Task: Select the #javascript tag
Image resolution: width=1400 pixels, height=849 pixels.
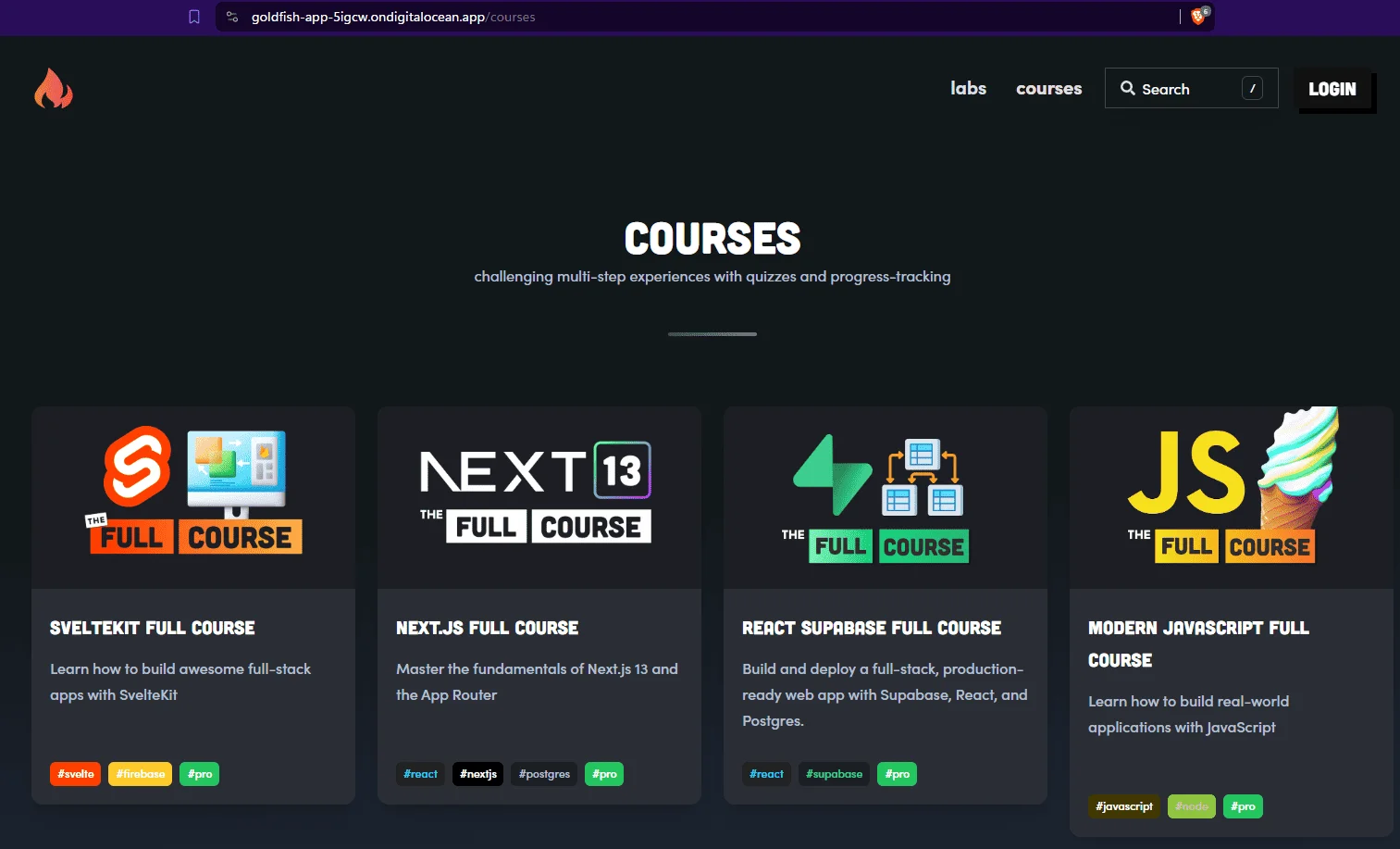Action: pos(1124,806)
